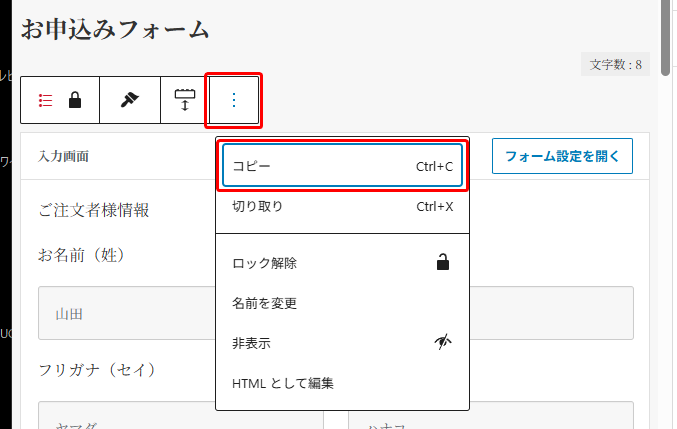The image size is (677, 429).
Task: Select the pin/style brush toolbar icon
Action: click(x=130, y=100)
